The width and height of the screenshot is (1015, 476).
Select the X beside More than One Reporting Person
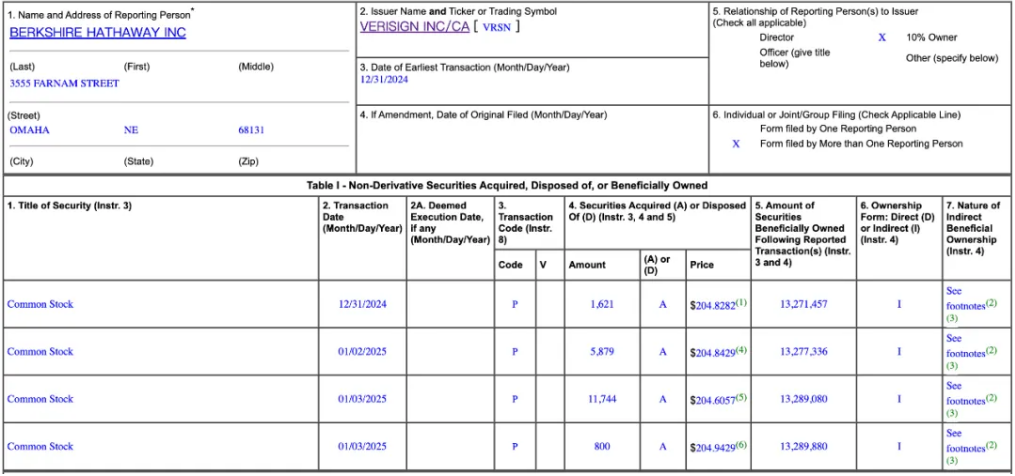point(736,144)
